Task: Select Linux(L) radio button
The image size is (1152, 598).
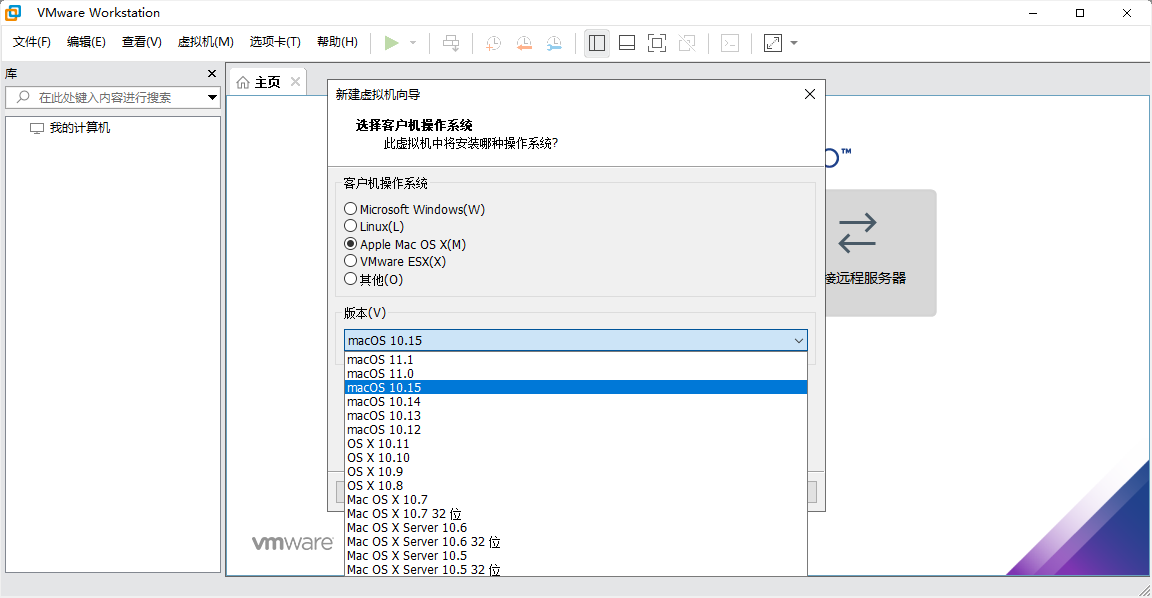Action: point(350,226)
